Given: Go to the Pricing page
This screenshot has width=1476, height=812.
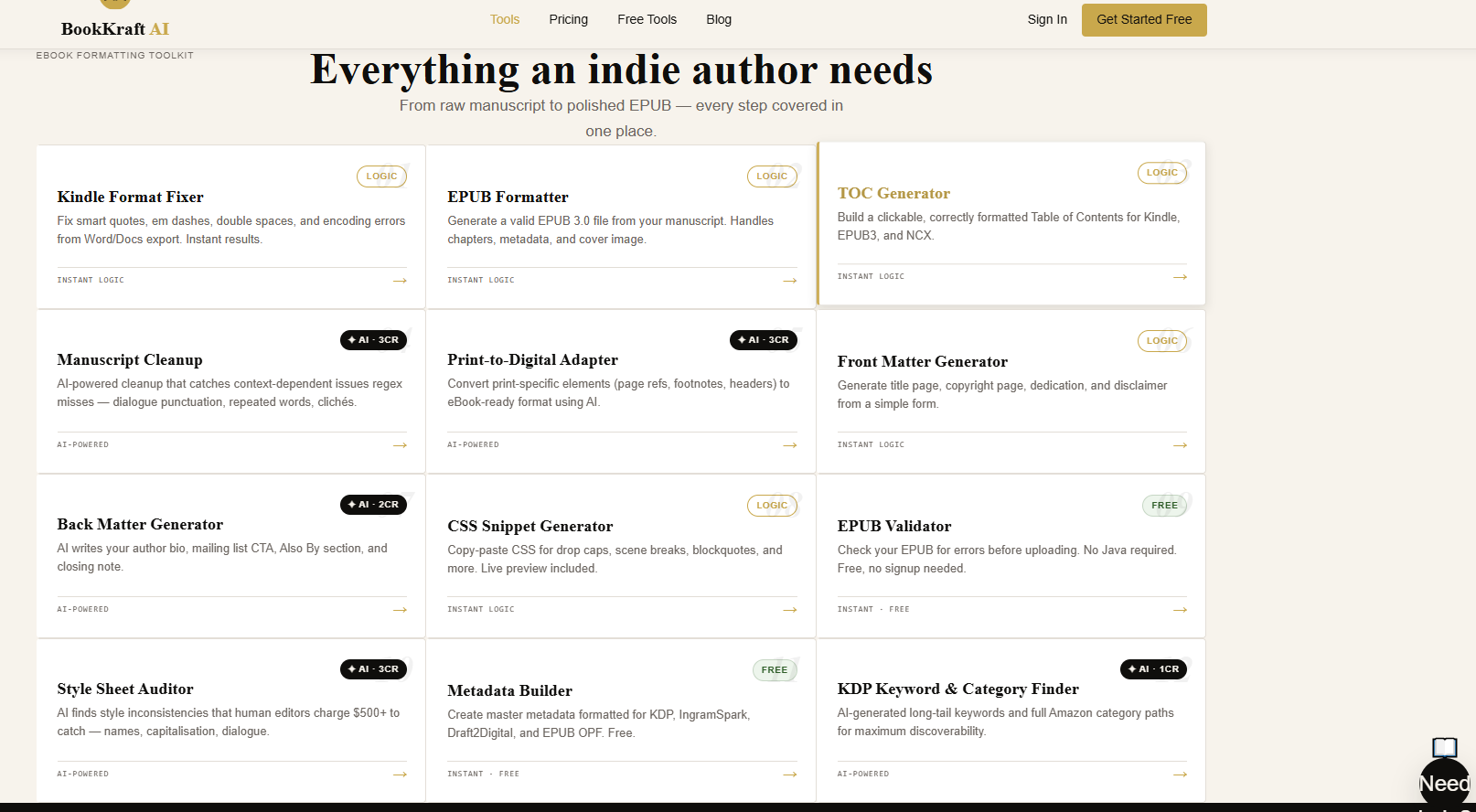Looking at the screenshot, I should 569,19.
